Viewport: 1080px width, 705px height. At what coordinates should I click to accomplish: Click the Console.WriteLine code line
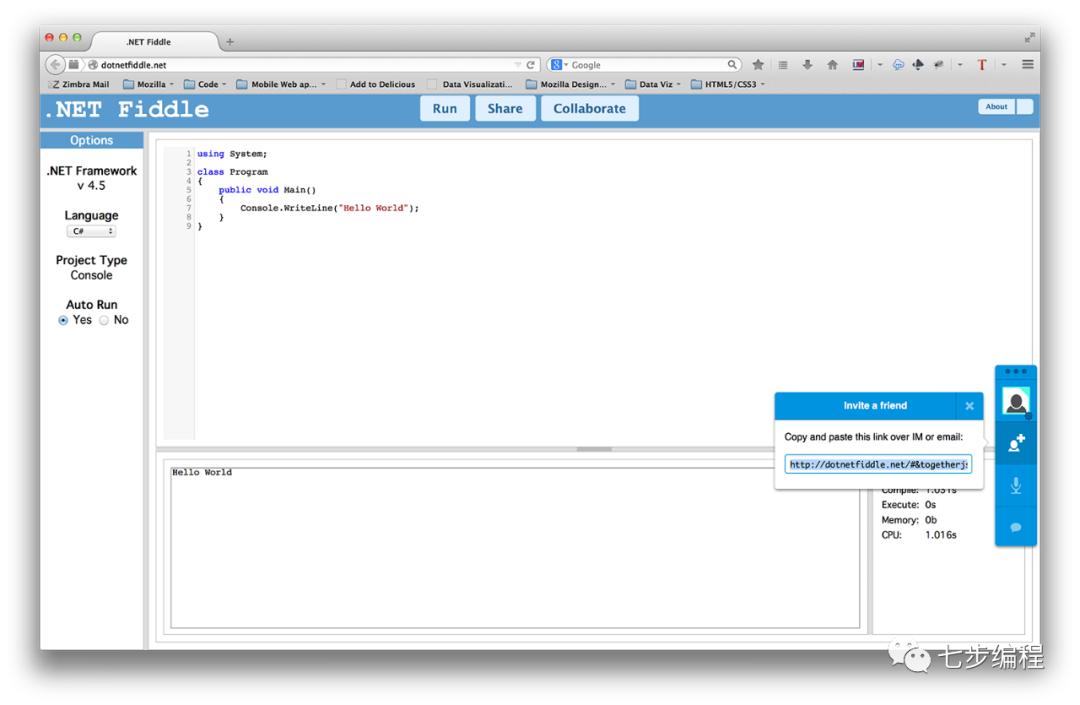(x=329, y=208)
